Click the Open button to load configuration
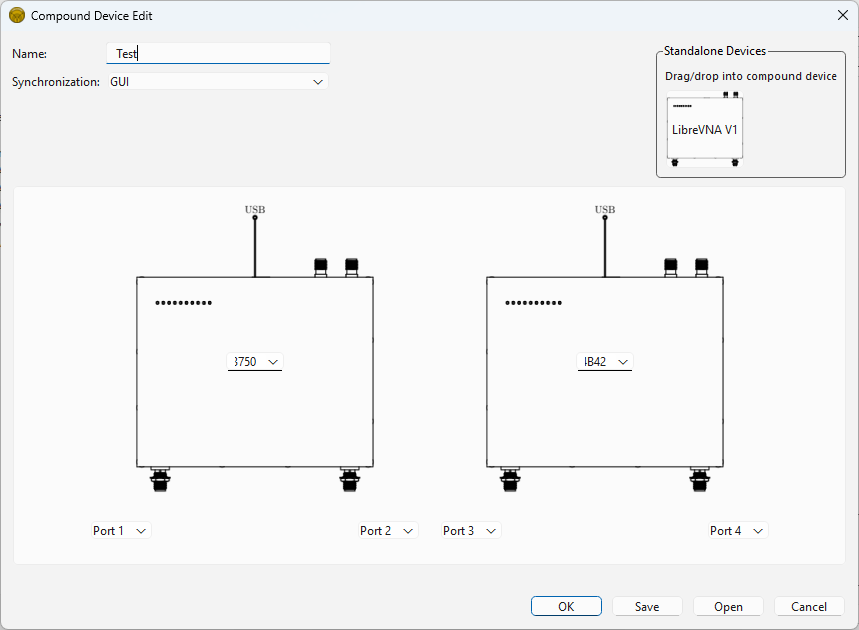Image resolution: width=859 pixels, height=630 pixels. (728, 606)
